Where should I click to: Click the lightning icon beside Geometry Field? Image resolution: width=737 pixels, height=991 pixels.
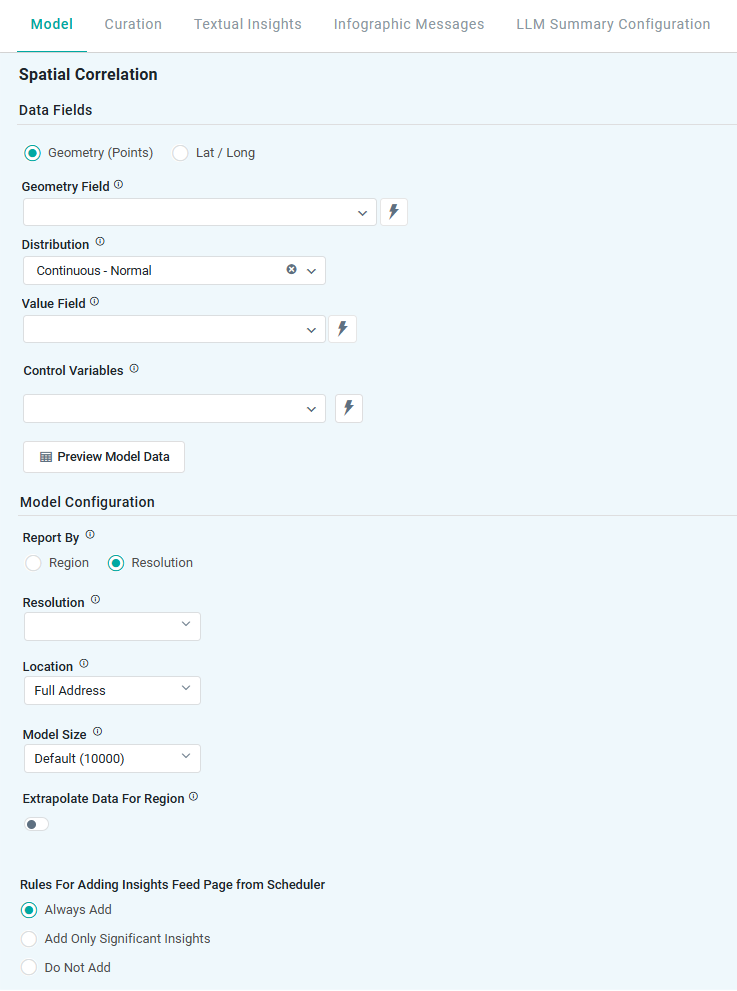(x=394, y=212)
